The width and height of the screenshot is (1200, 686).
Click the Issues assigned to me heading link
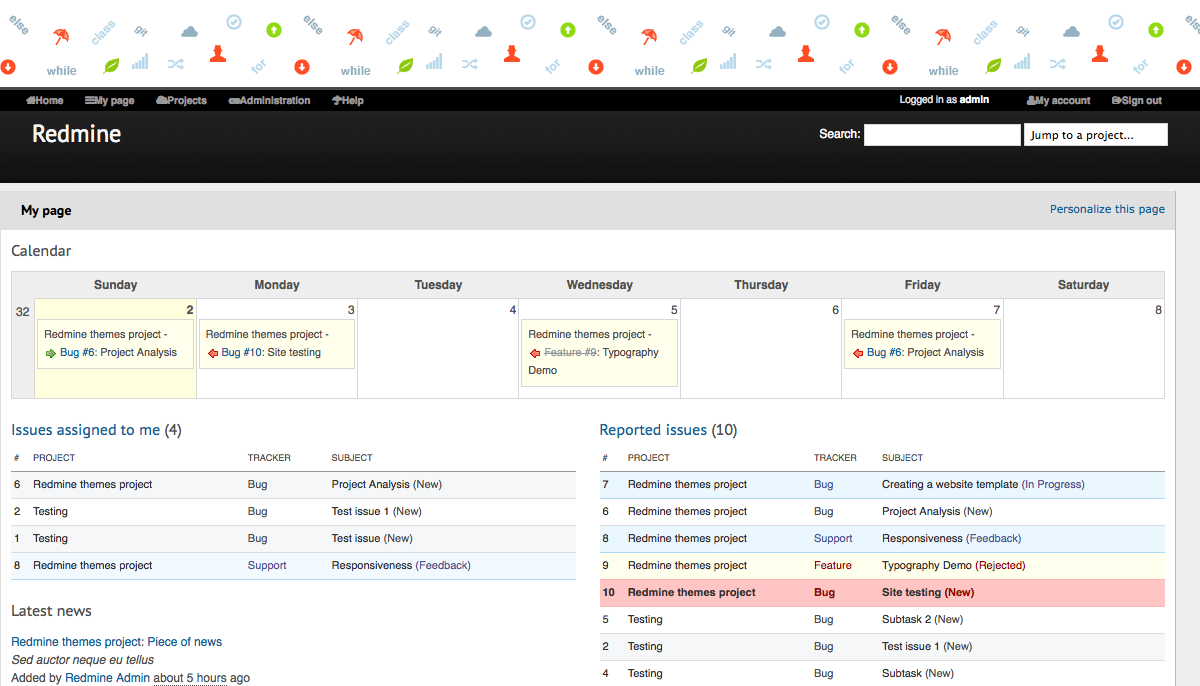coord(86,430)
